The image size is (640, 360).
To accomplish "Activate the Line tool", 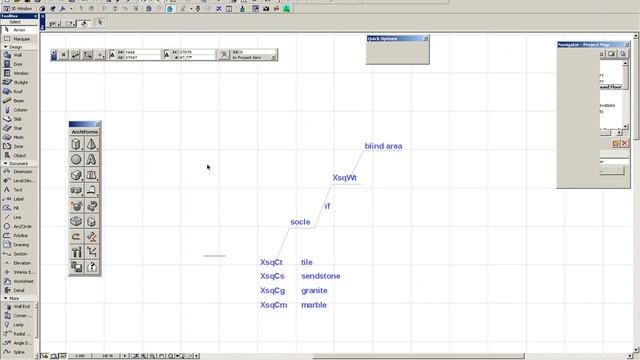I will click(18, 217).
